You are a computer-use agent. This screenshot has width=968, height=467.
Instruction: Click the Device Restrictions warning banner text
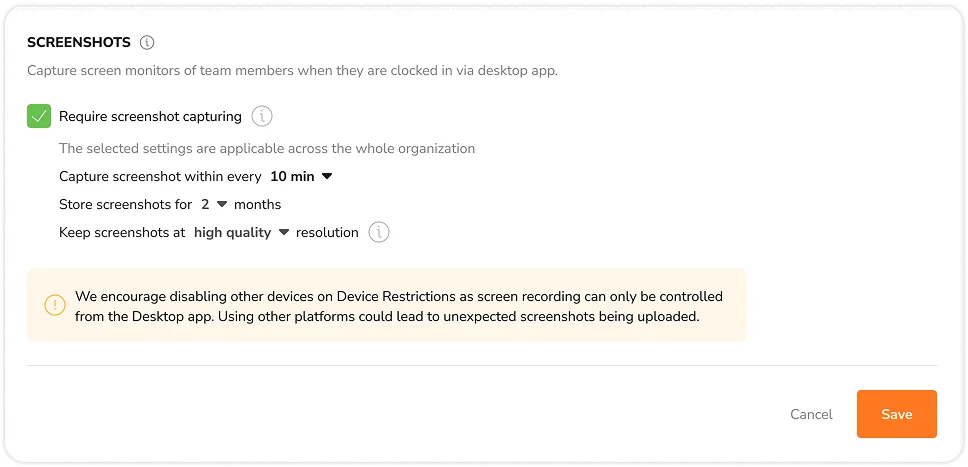coord(399,307)
